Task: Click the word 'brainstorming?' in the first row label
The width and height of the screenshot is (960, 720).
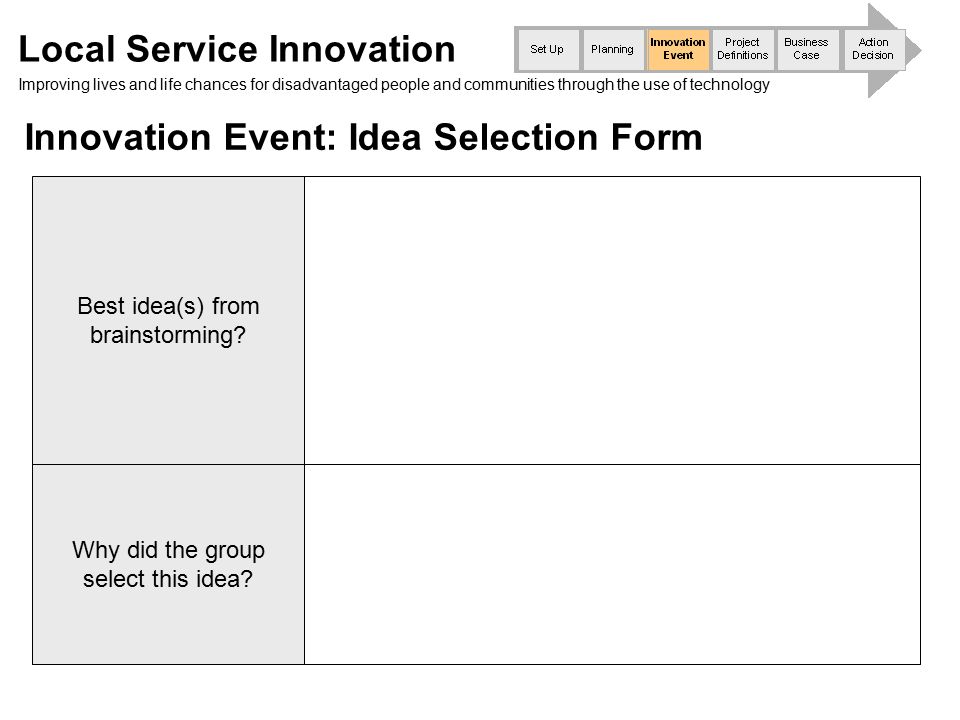Action: 168,335
